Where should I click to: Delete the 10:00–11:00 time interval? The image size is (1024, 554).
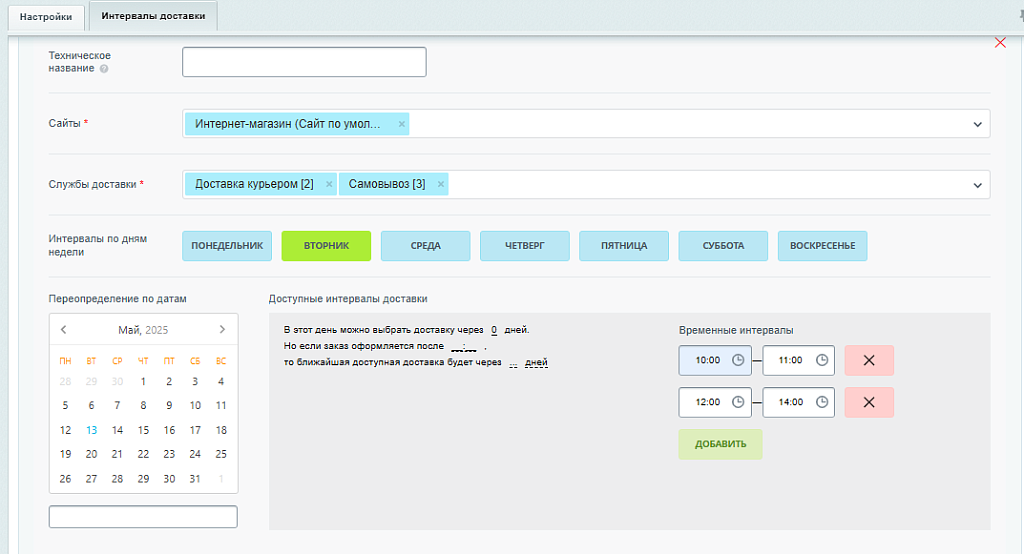point(868,360)
